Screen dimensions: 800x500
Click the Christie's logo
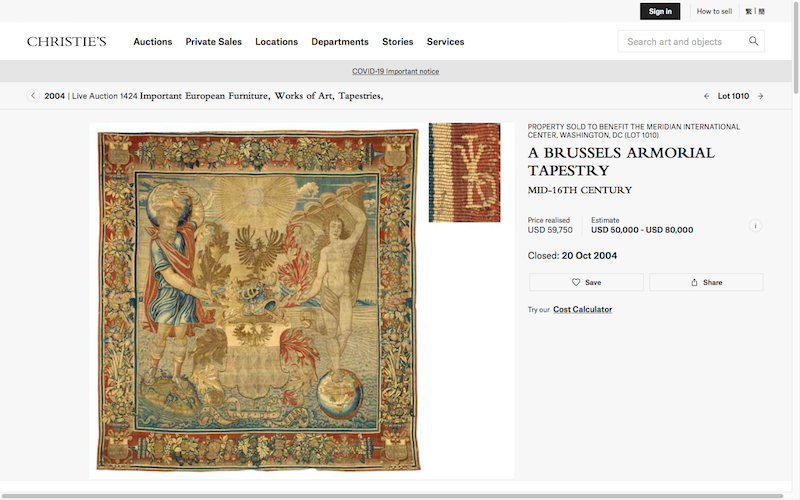click(x=67, y=41)
